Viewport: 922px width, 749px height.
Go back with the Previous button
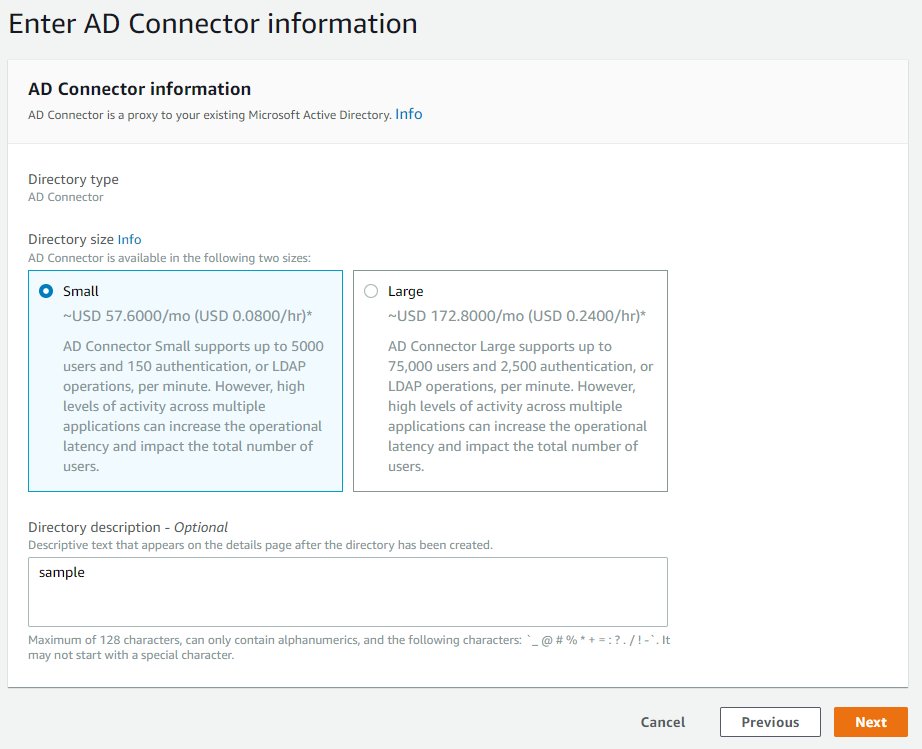point(770,722)
